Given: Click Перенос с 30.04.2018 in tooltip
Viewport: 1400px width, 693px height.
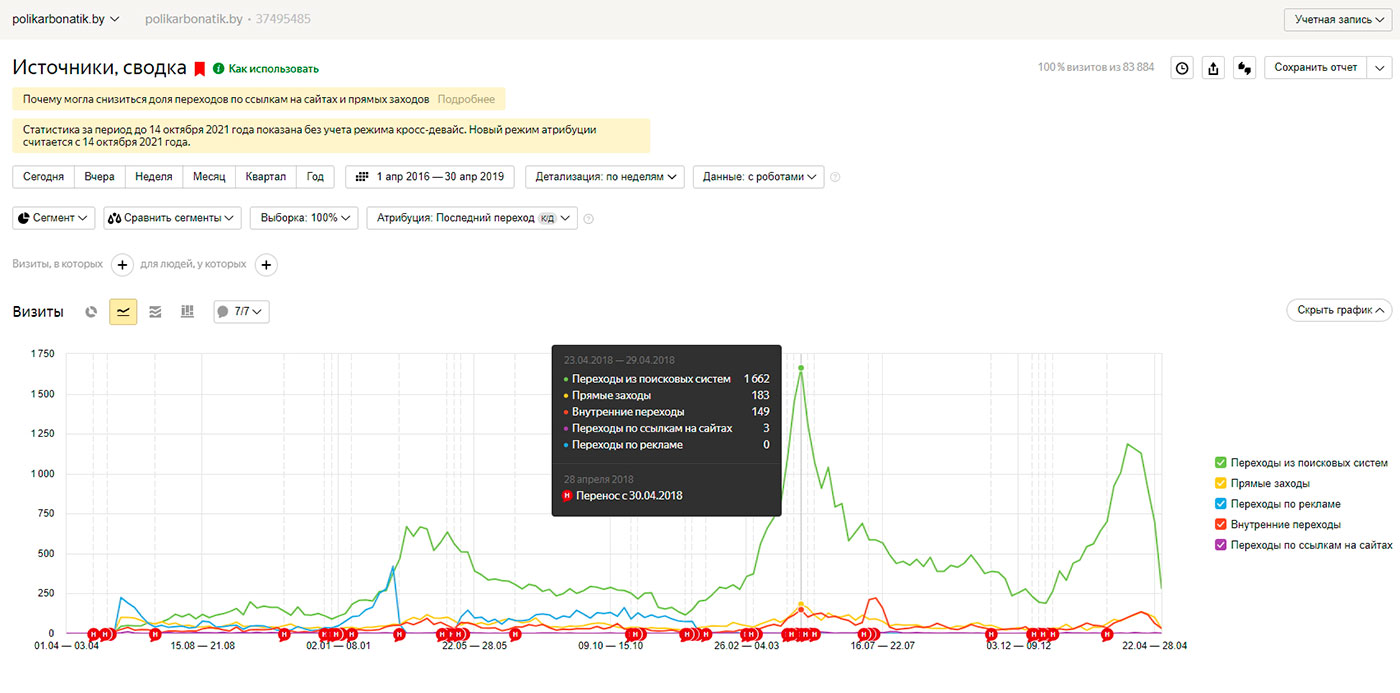Looking at the screenshot, I should (629, 496).
